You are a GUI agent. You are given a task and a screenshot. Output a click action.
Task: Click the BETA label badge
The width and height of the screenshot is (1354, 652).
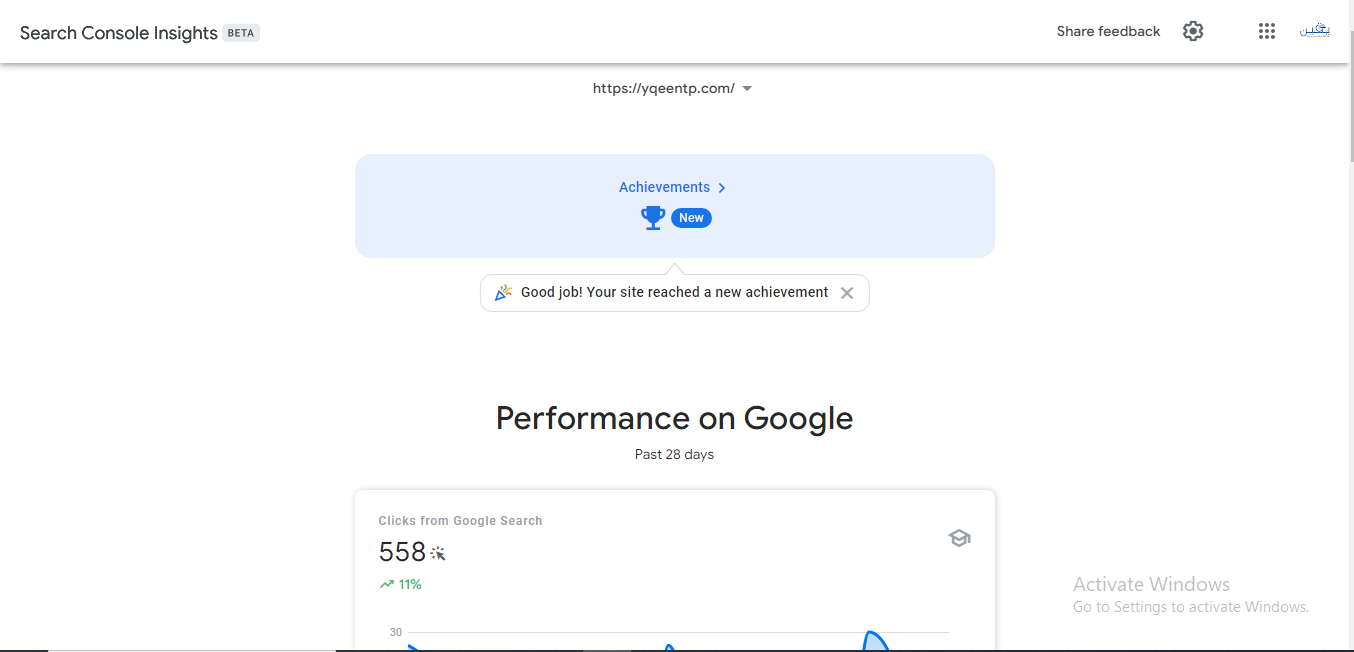pyautogui.click(x=241, y=33)
